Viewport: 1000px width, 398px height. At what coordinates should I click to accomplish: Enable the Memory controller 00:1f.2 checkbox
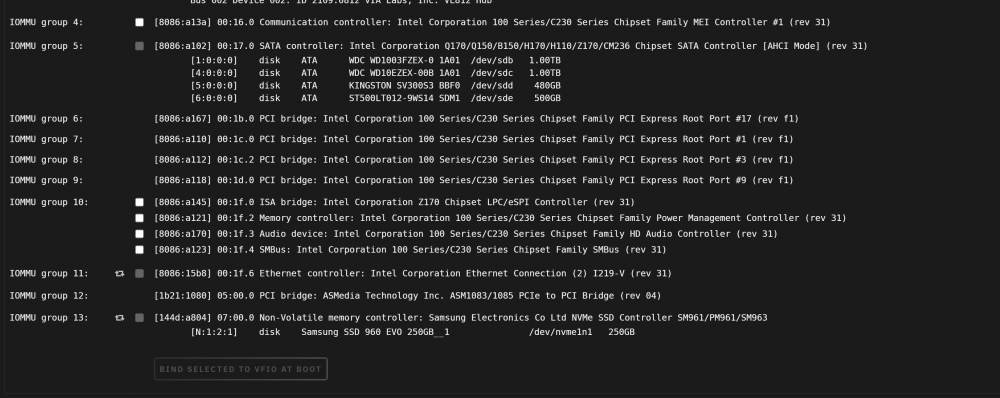pos(139,218)
